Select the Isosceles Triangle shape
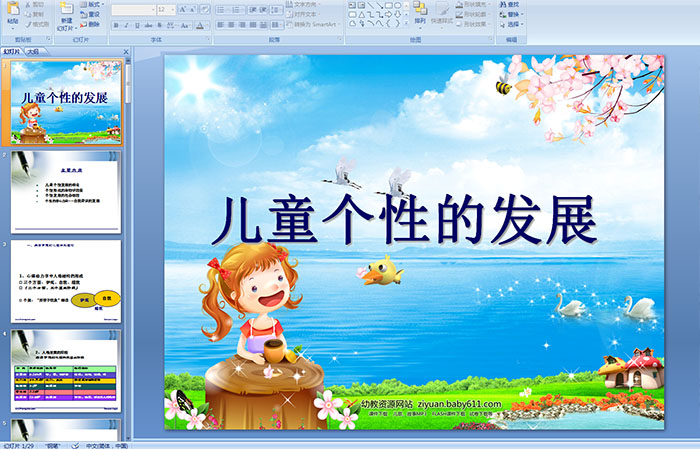 (362, 15)
